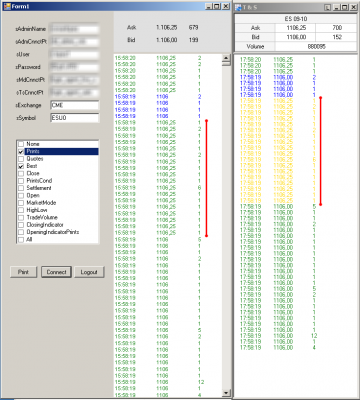The width and height of the screenshot is (360, 400).
Task: Click the Print button
Action: tap(23, 272)
